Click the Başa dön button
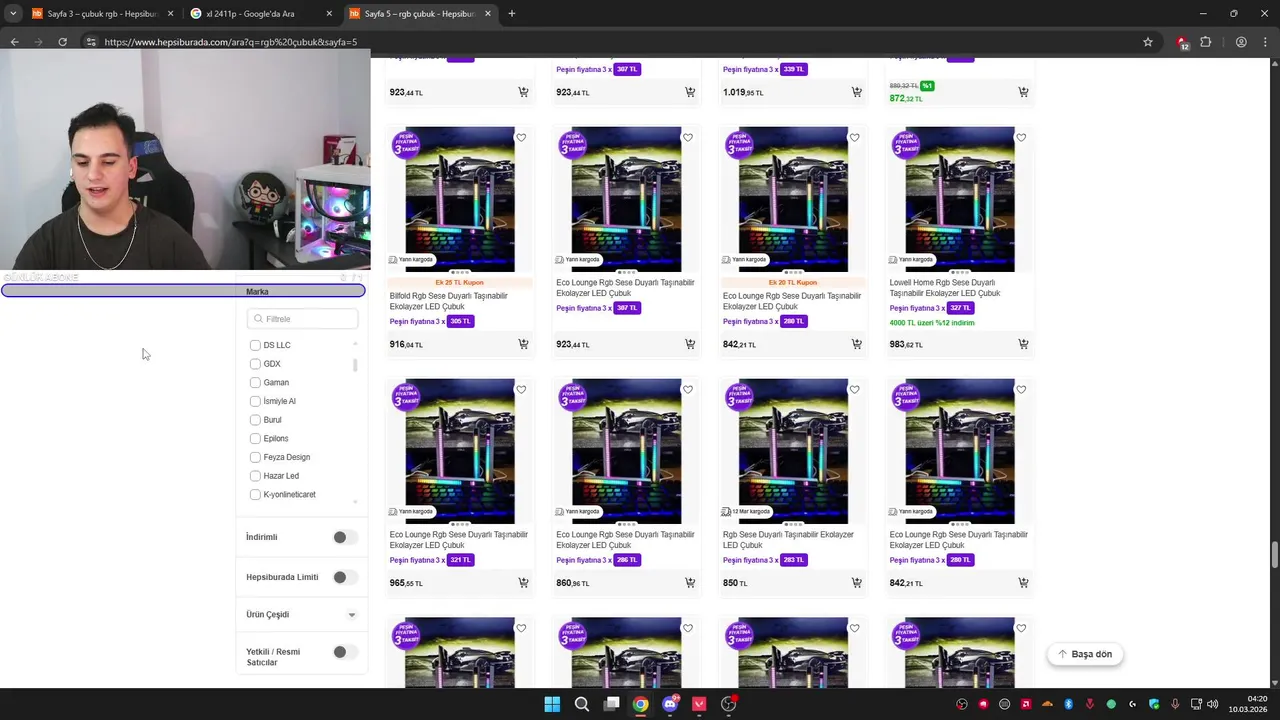The height and width of the screenshot is (720, 1280). pos(1085,654)
